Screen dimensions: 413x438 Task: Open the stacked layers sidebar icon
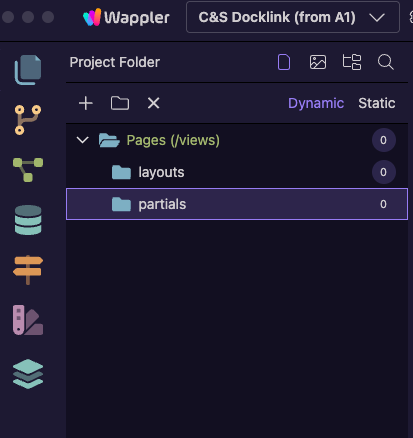pyautogui.click(x=28, y=374)
